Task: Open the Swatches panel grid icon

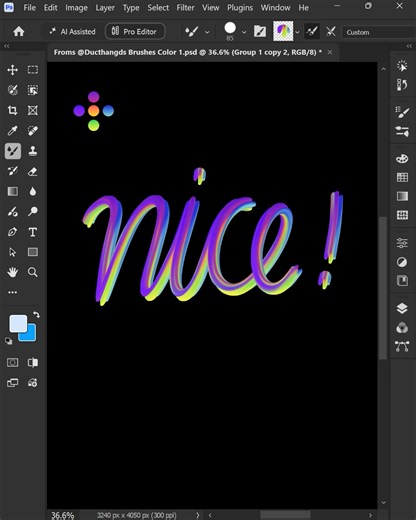Action: 402,177
